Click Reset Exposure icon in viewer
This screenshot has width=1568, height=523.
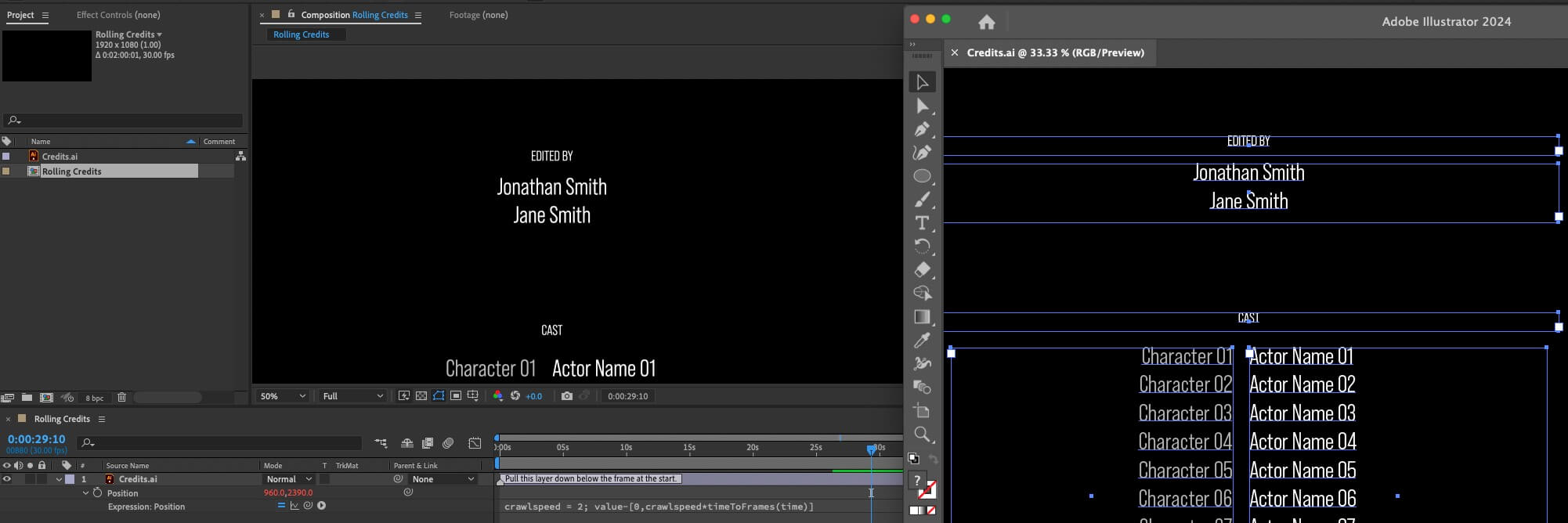coord(515,396)
